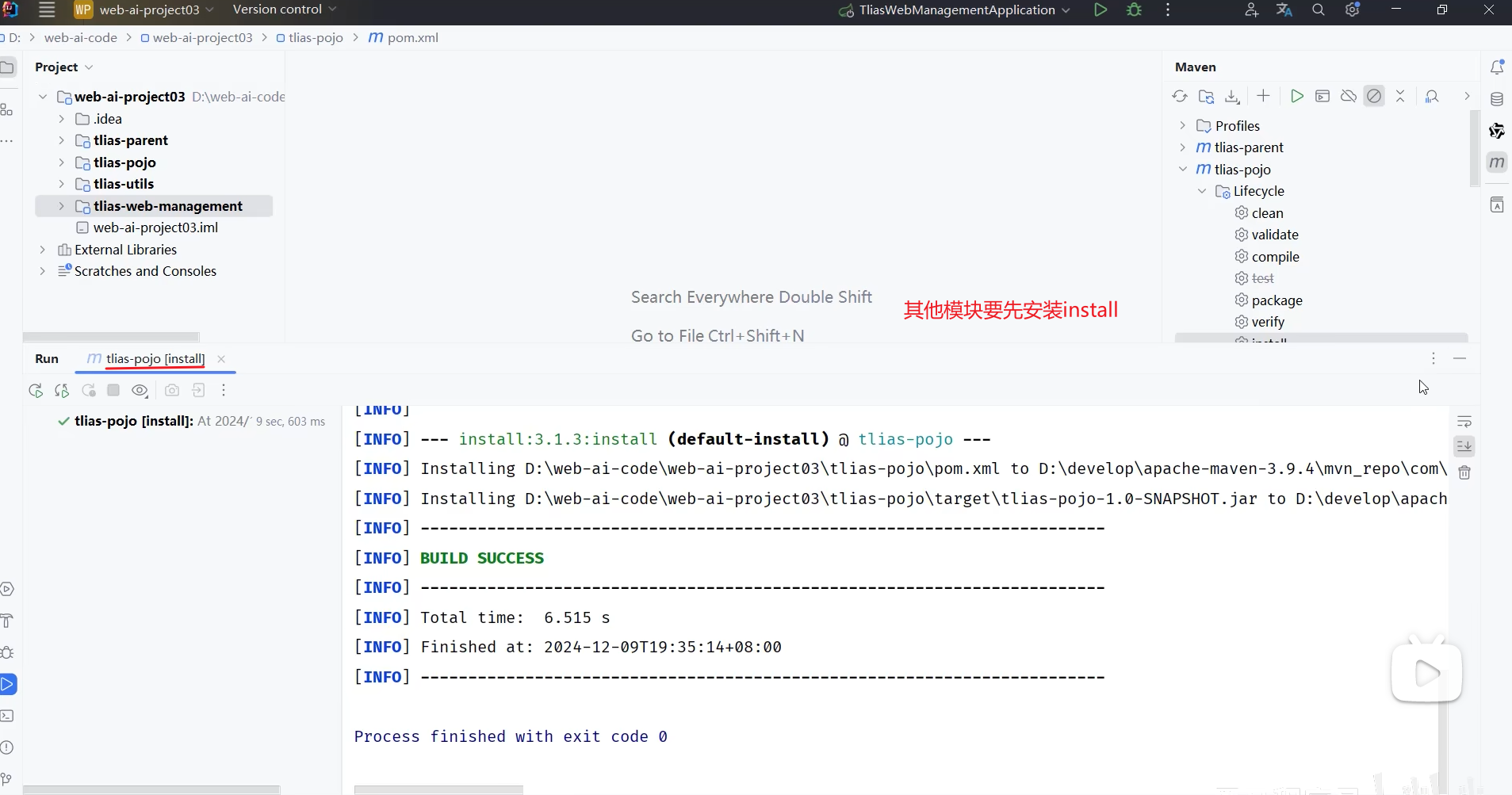Expand Scratches and Consoles node
This screenshot has height=795, width=1512.
pyautogui.click(x=43, y=271)
